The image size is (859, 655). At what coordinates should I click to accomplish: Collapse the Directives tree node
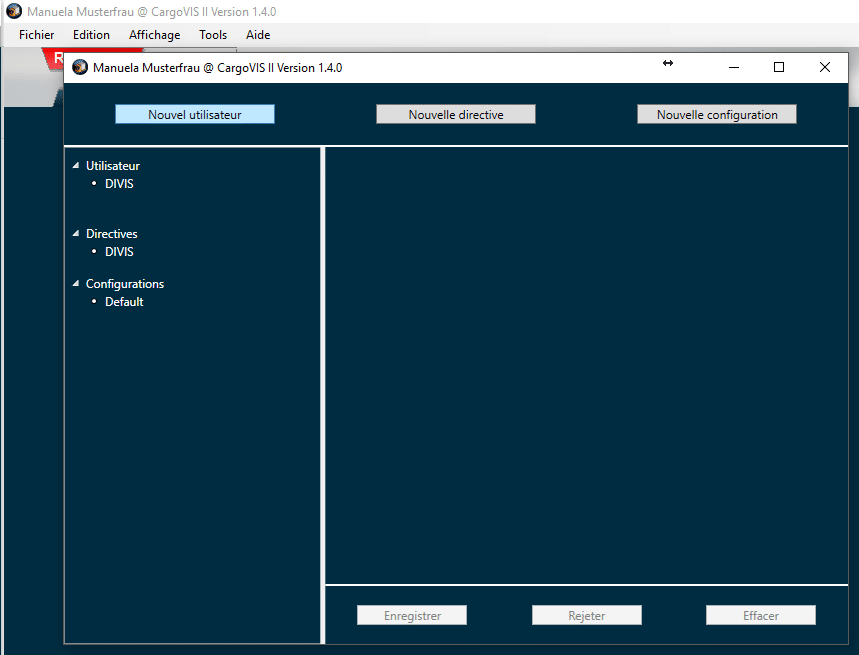(76, 233)
